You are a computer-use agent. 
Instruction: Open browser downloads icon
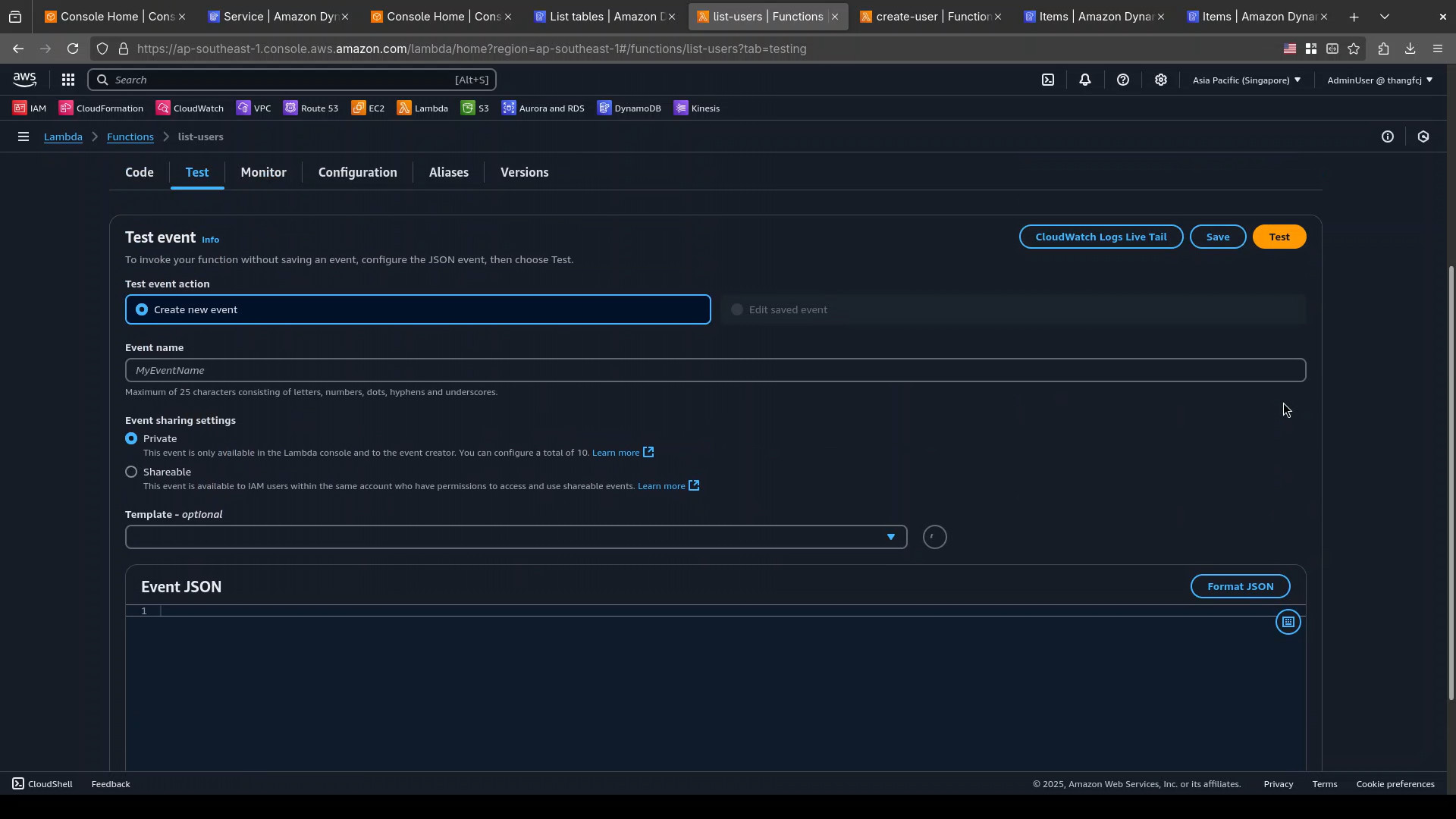pyautogui.click(x=1410, y=49)
